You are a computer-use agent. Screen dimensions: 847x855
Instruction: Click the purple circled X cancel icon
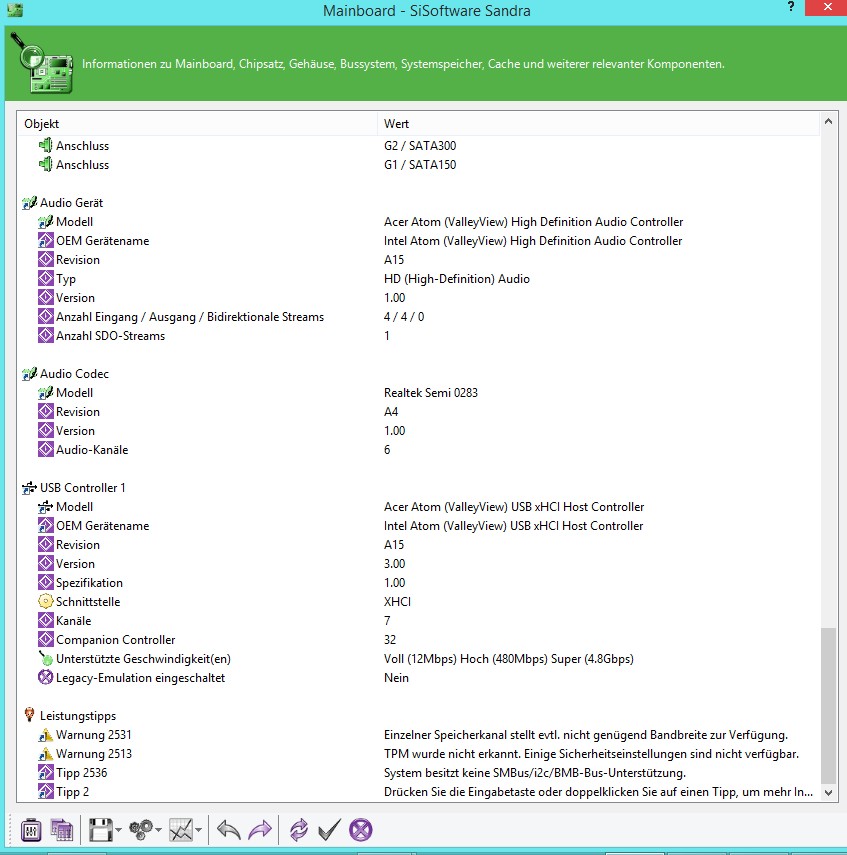(361, 830)
